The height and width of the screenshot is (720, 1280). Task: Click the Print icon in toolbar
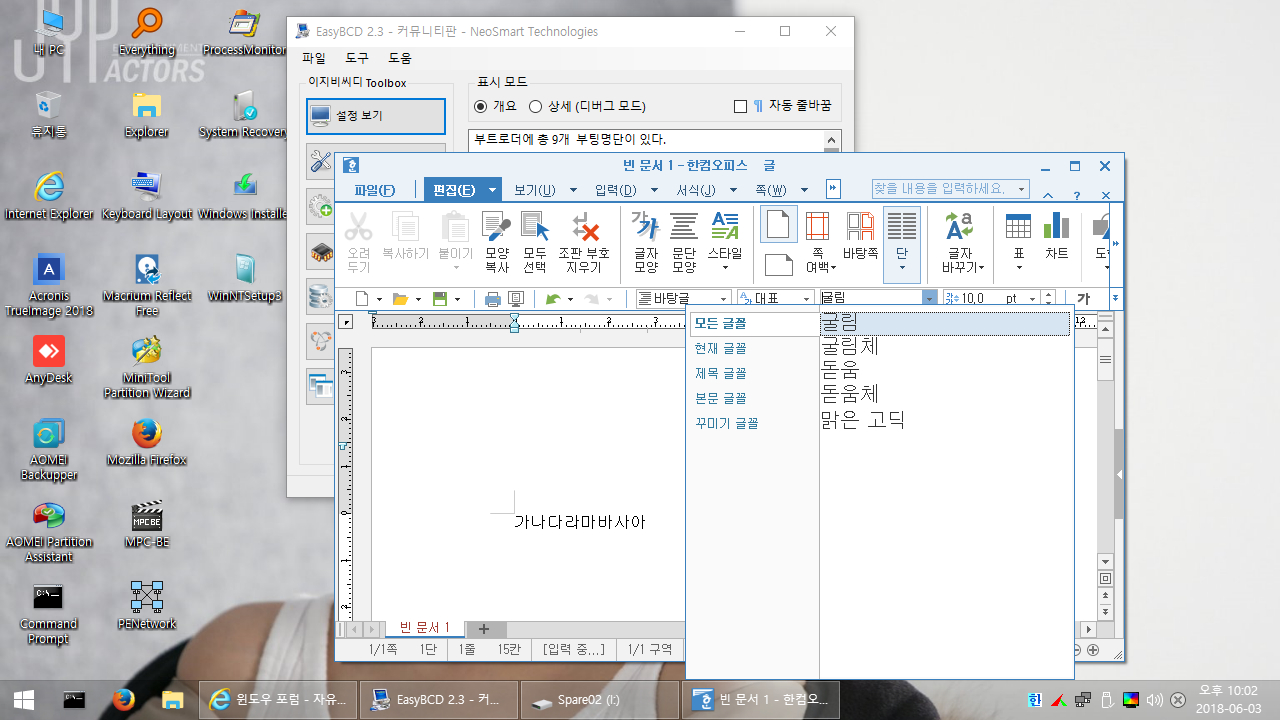492,299
